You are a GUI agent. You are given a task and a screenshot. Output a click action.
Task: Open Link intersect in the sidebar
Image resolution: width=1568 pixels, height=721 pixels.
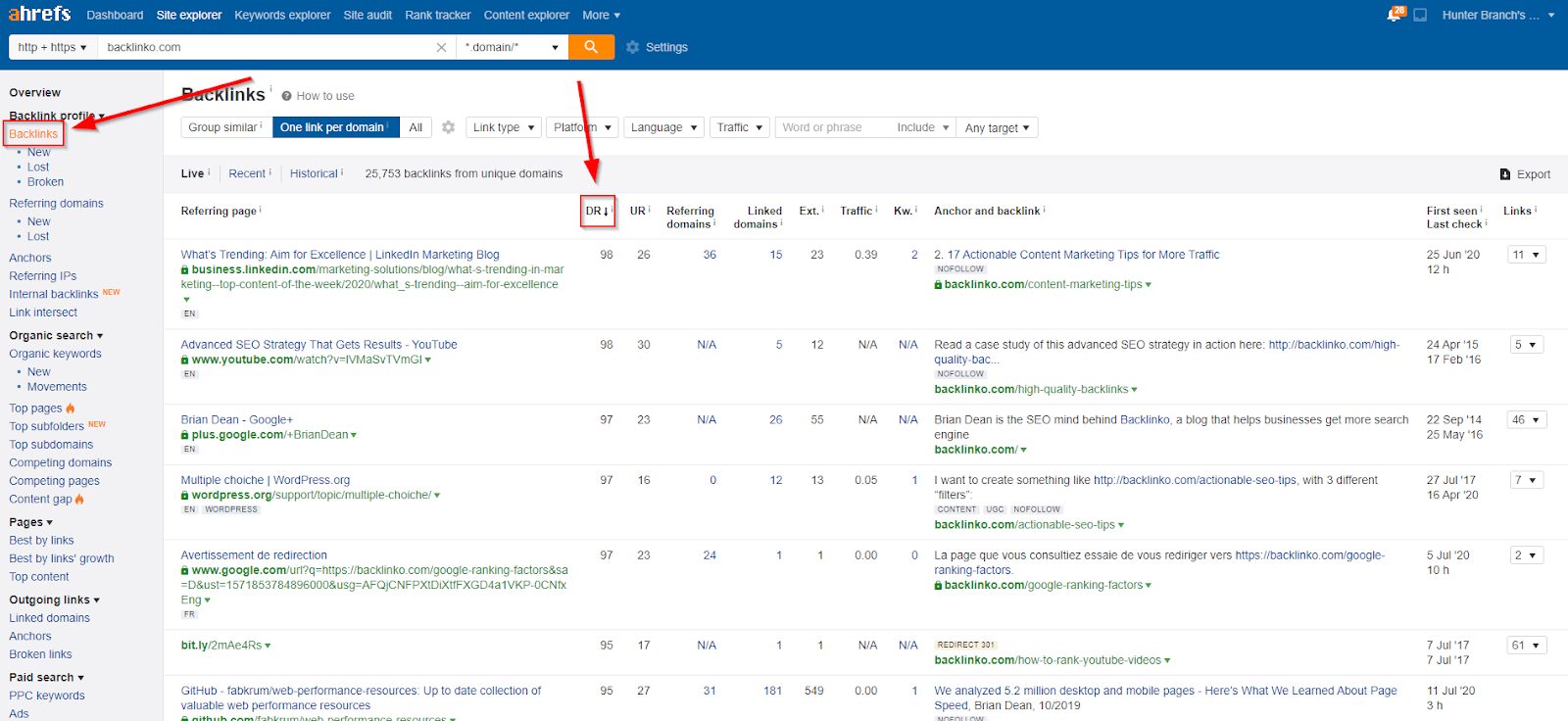43,313
